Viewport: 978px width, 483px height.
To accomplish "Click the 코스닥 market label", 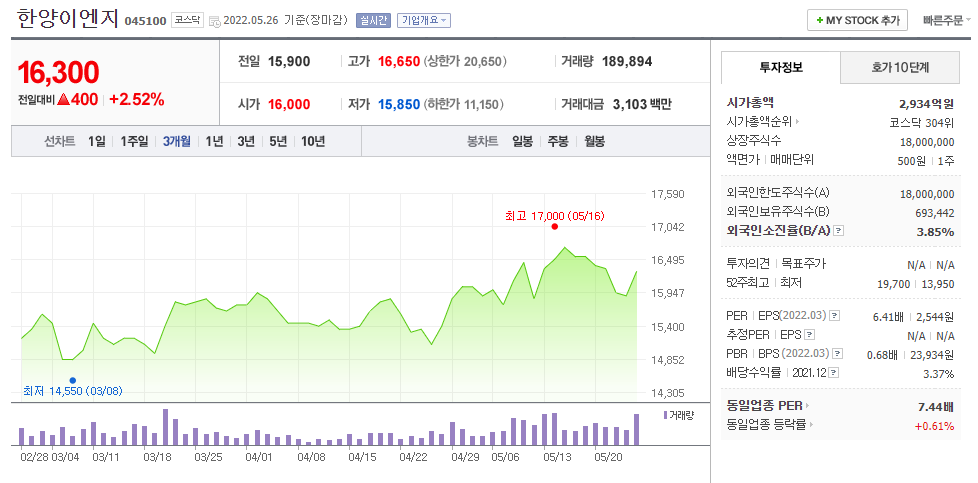I will (188, 20).
